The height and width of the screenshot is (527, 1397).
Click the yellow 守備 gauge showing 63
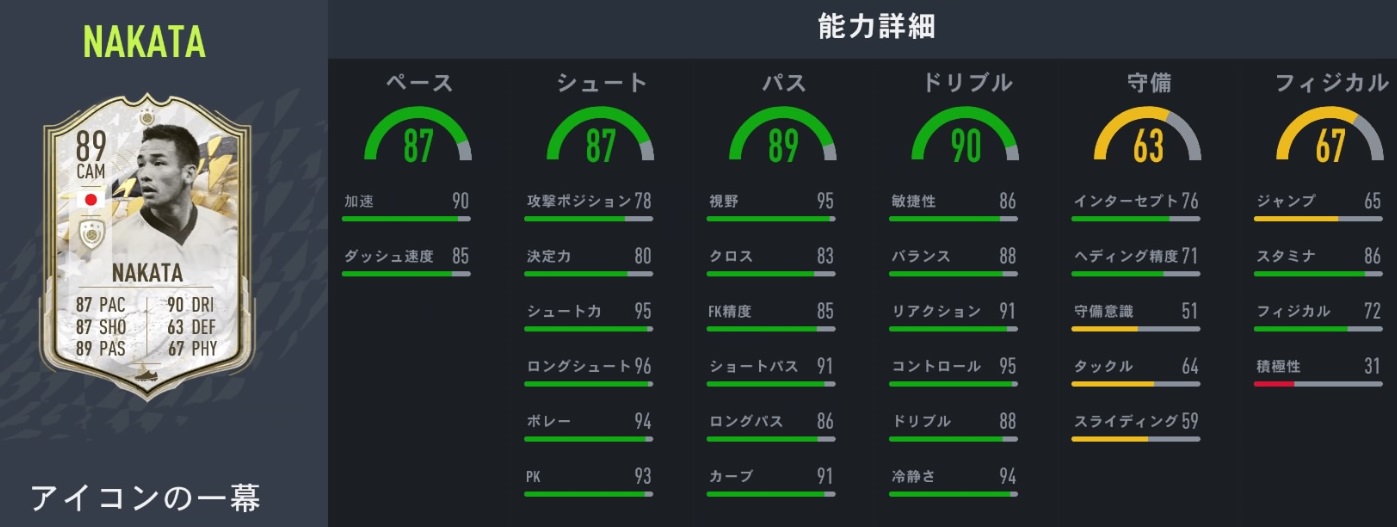[1148, 139]
